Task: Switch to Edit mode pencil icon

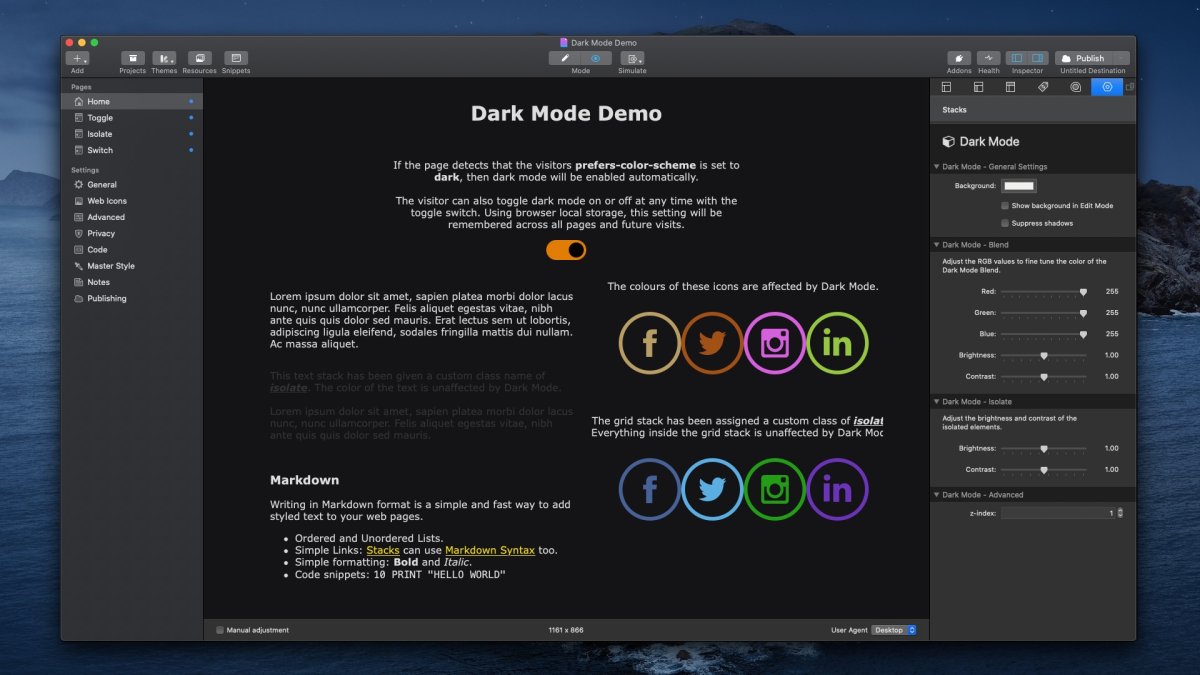Action: pyautogui.click(x=565, y=58)
